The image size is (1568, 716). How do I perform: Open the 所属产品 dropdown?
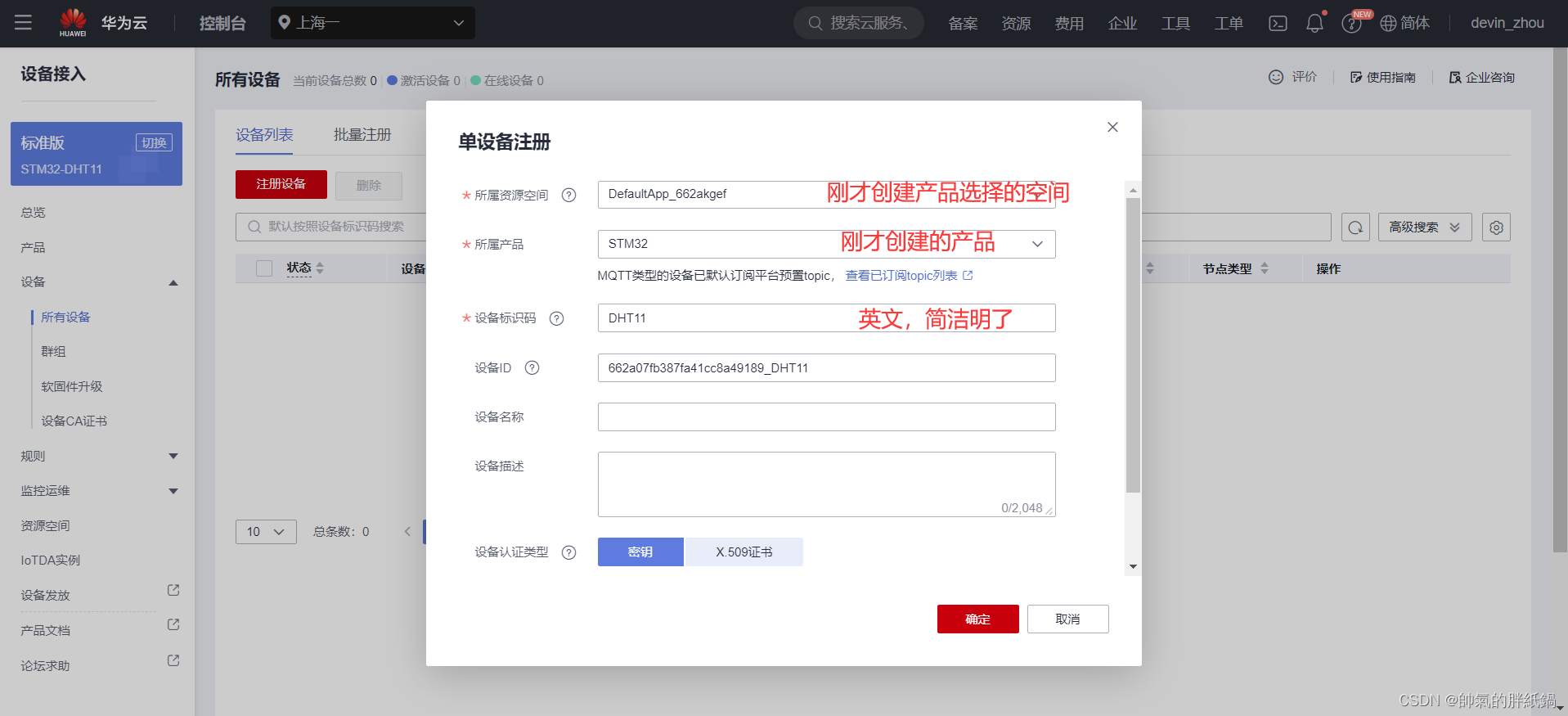pos(826,244)
